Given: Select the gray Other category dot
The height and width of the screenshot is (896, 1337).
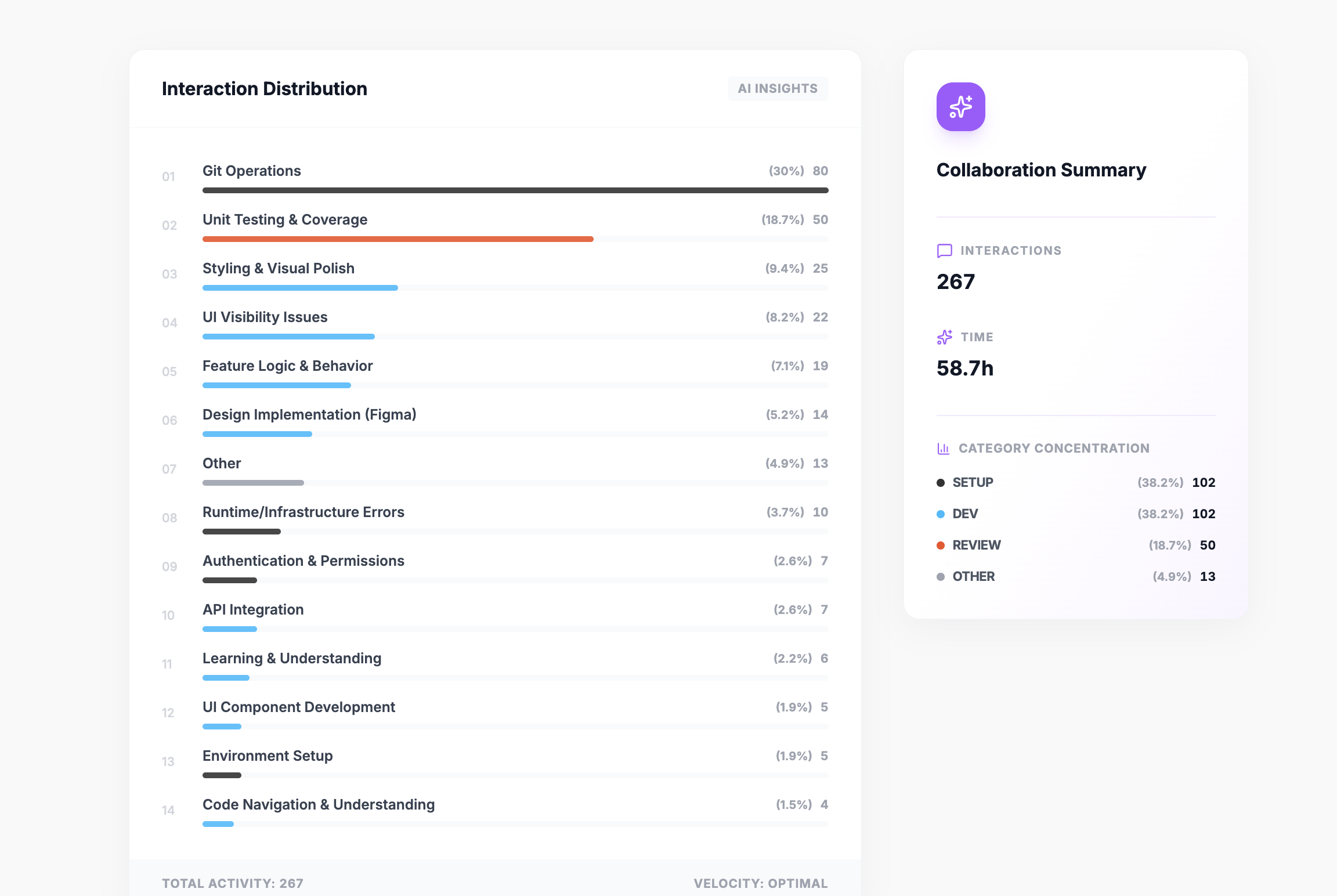Looking at the screenshot, I should (x=941, y=576).
